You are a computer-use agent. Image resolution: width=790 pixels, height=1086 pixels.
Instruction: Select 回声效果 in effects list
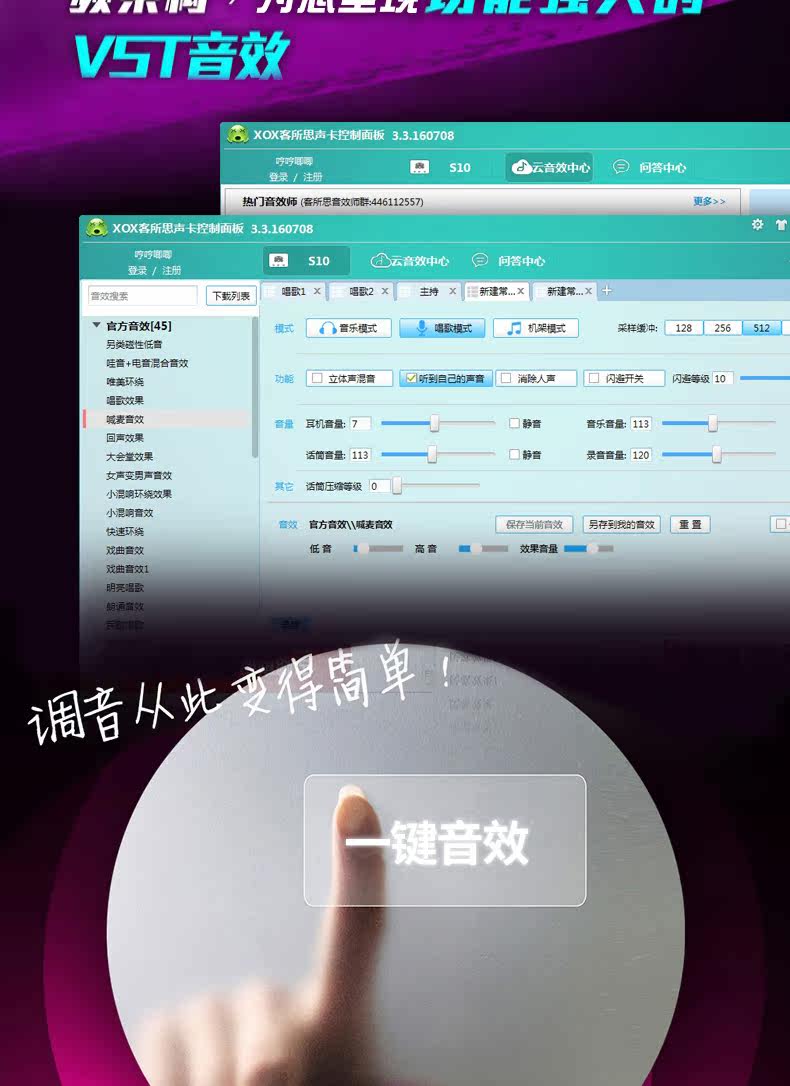(x=125, y=438)
